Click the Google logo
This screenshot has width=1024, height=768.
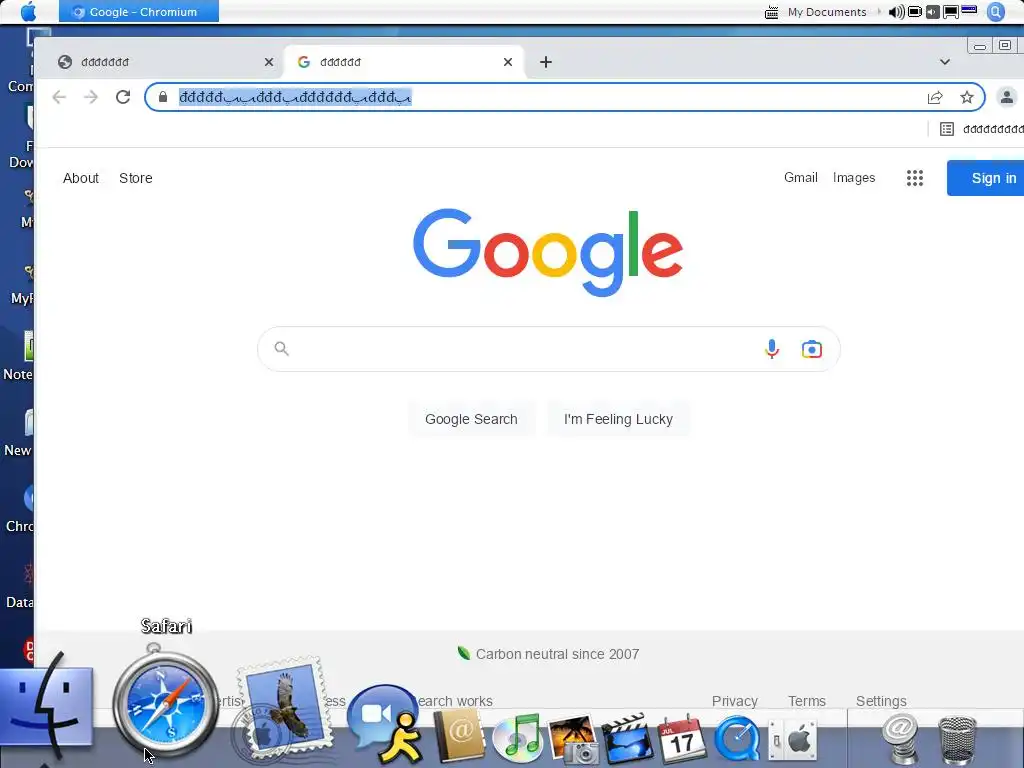pyautogui.click(x=548, y=252)
